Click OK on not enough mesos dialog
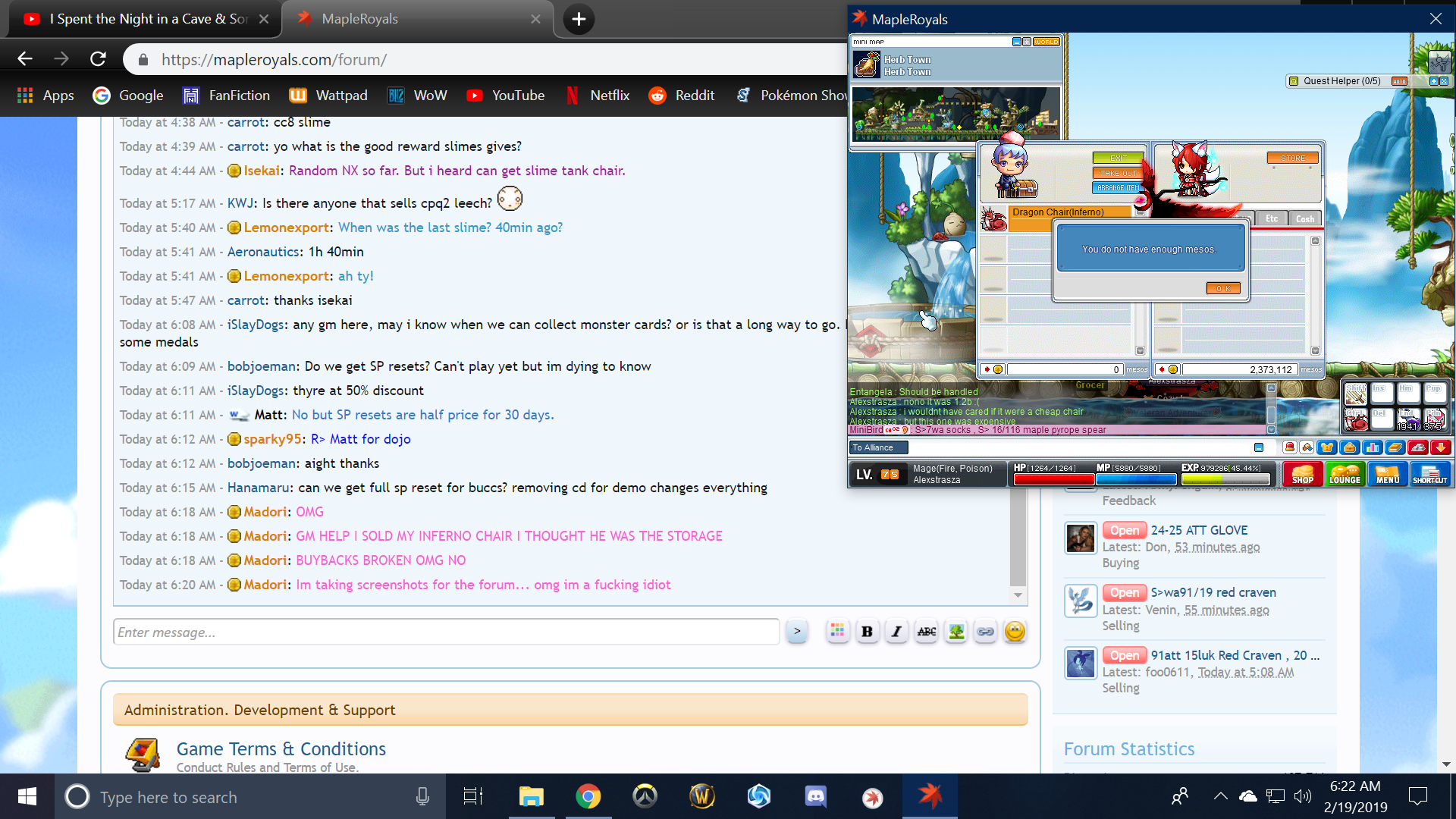 pyautogui.click(x=1223, y=288)
